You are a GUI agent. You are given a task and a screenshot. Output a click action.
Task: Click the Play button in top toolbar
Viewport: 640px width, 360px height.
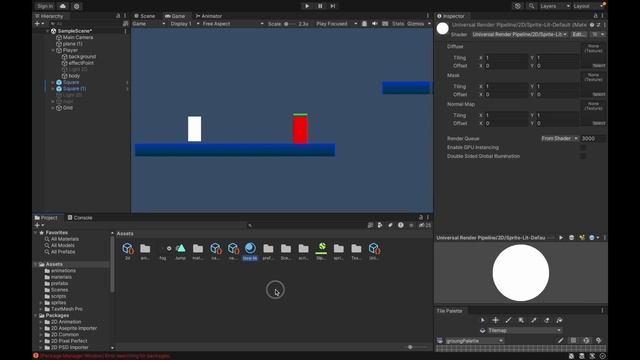[307, 6]
